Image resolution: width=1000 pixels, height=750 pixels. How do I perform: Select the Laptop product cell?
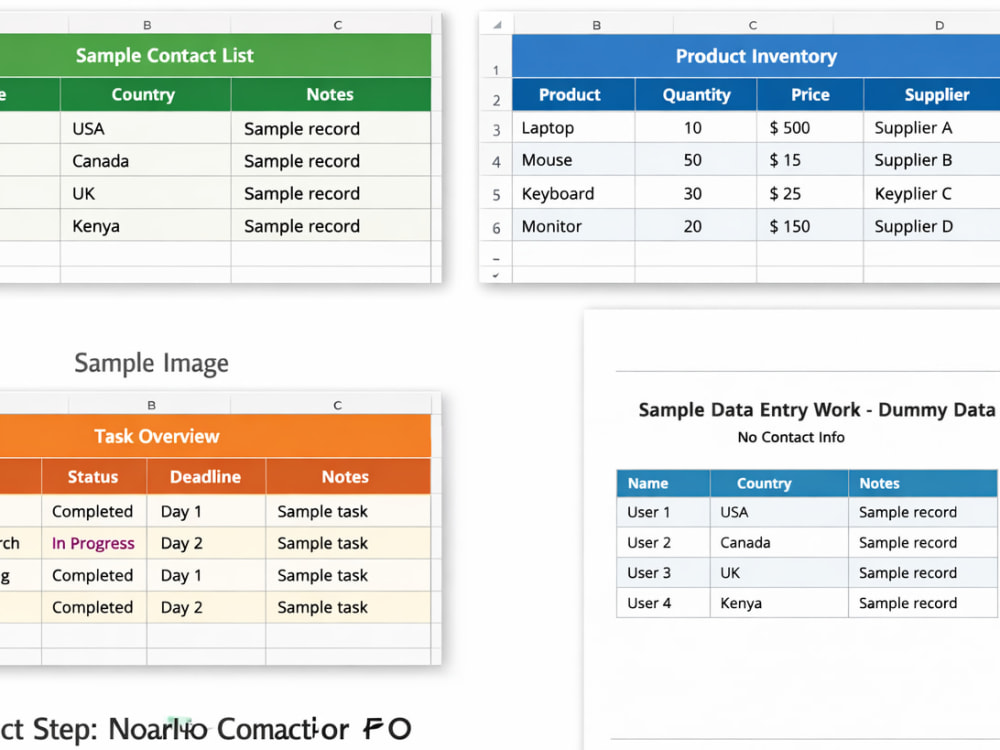click(x=573, y=128)
